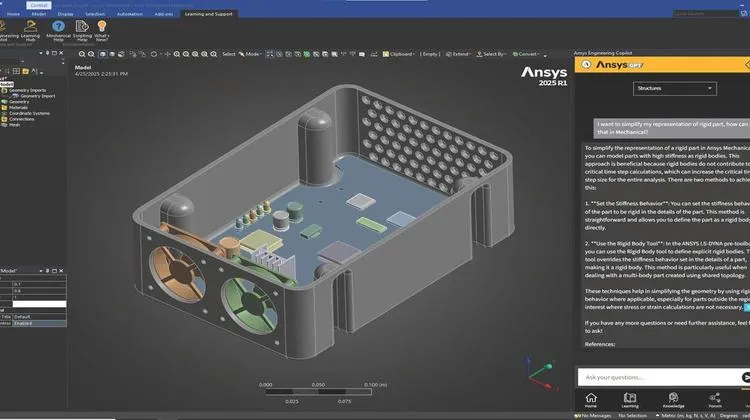Select Coordinate Systems in outline tree
The width and height of the screenshot is (750, 420).
(29, 113)
